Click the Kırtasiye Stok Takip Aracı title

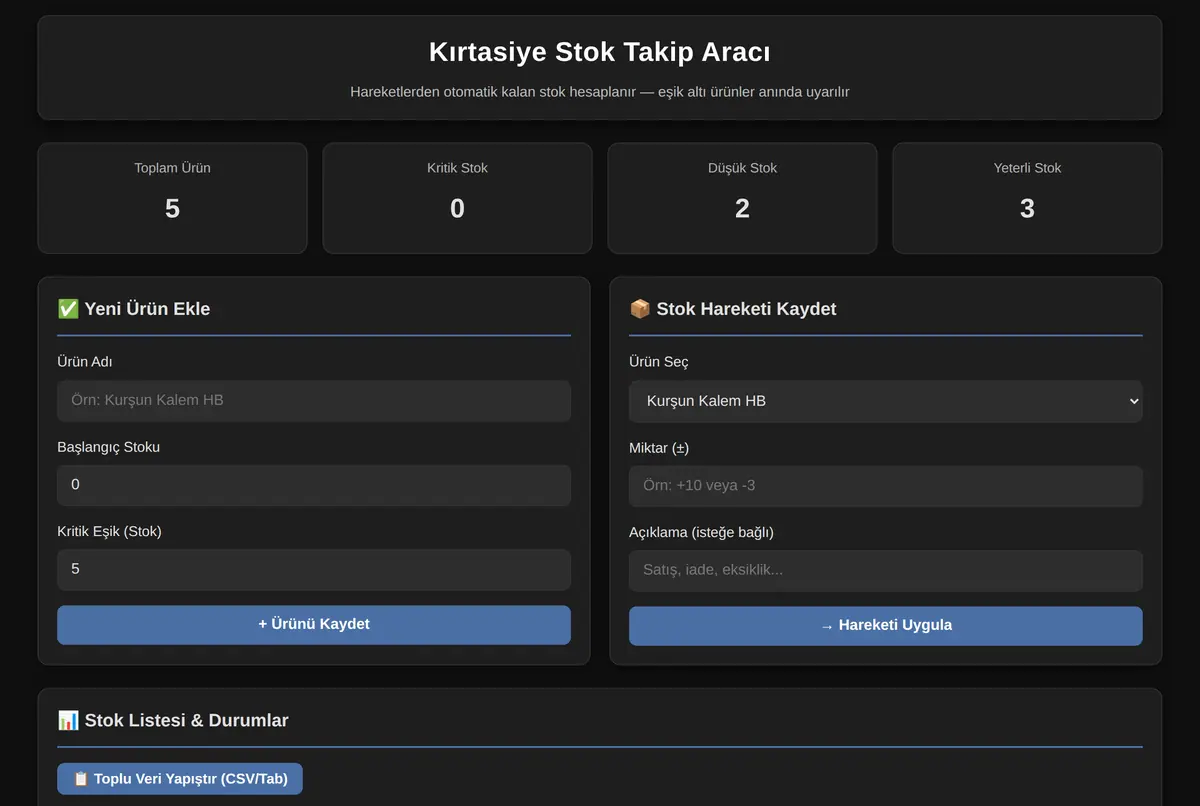[600, 52]
